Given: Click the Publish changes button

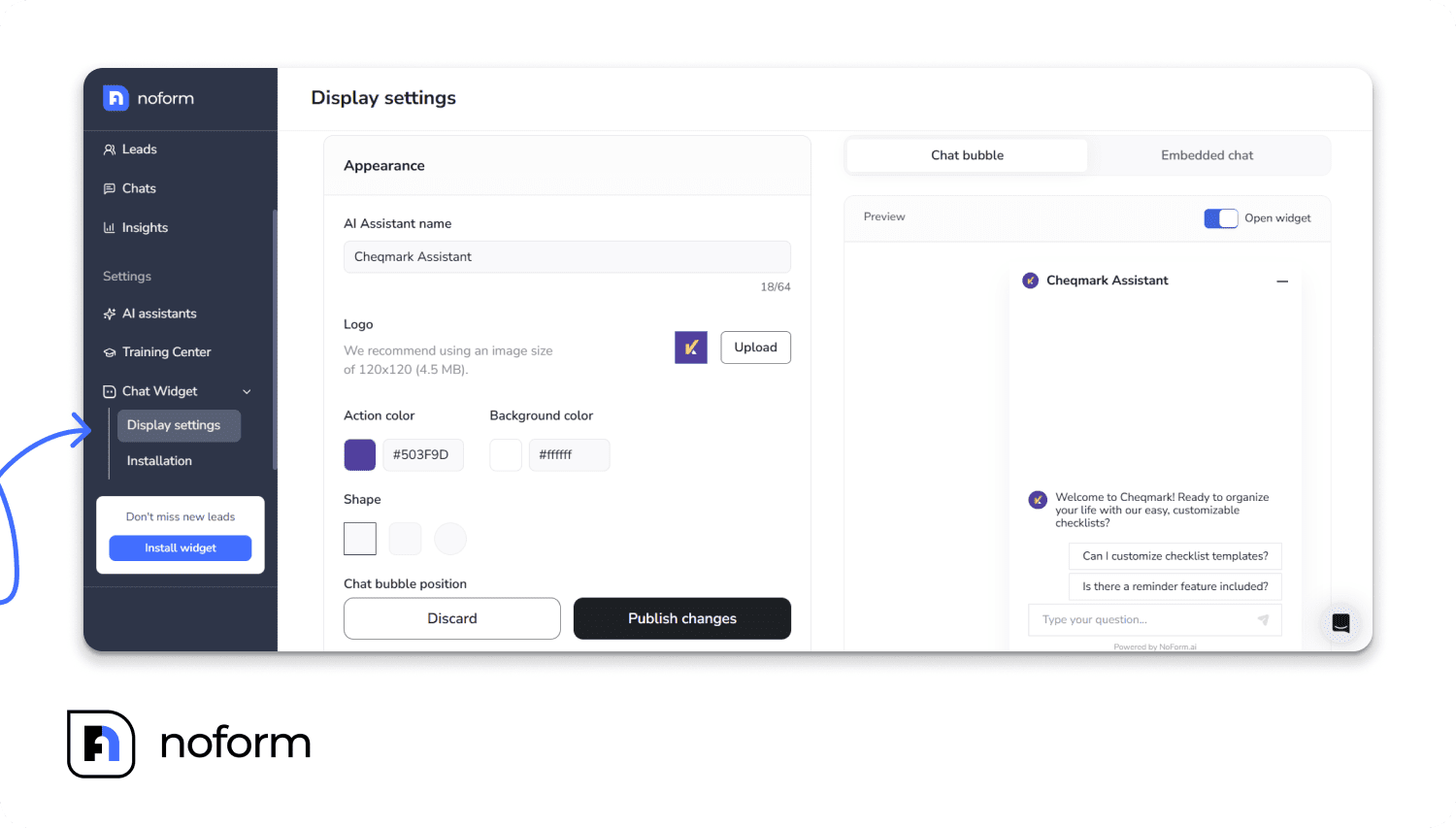Looking at the screenshot, I should coord(681,618).
